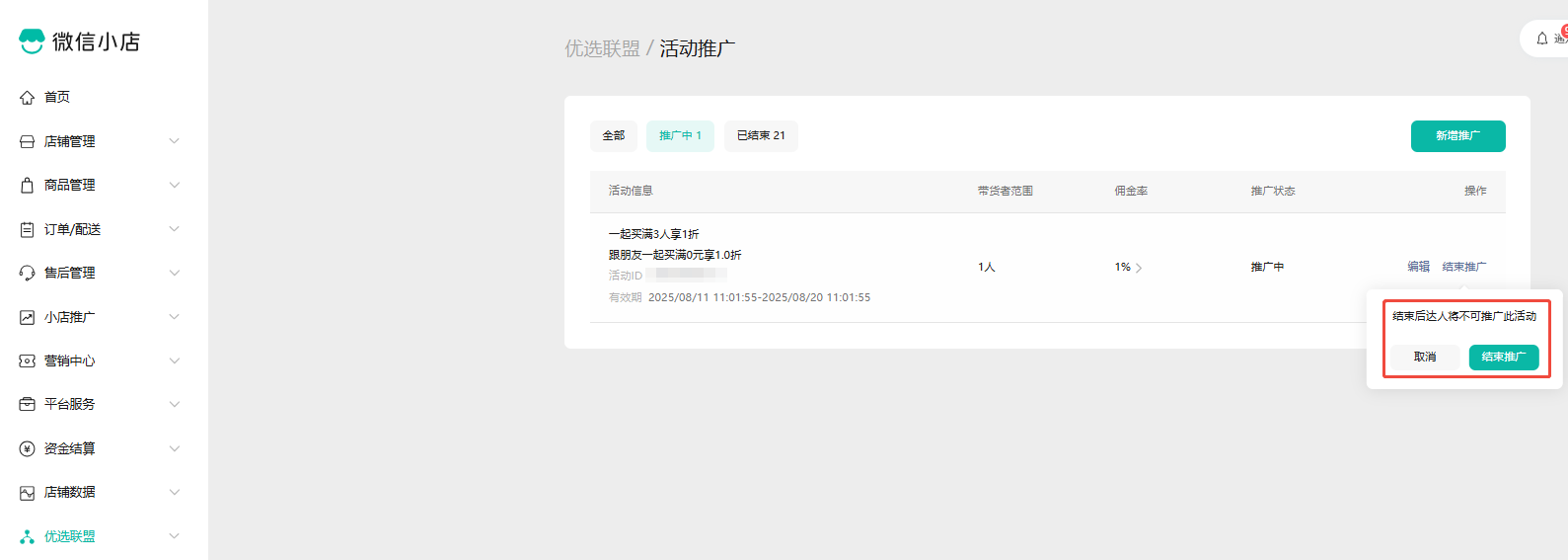Collapse the 优选联盟 menu chevron
Viewport: 1568px width, 560px height.
175,536
